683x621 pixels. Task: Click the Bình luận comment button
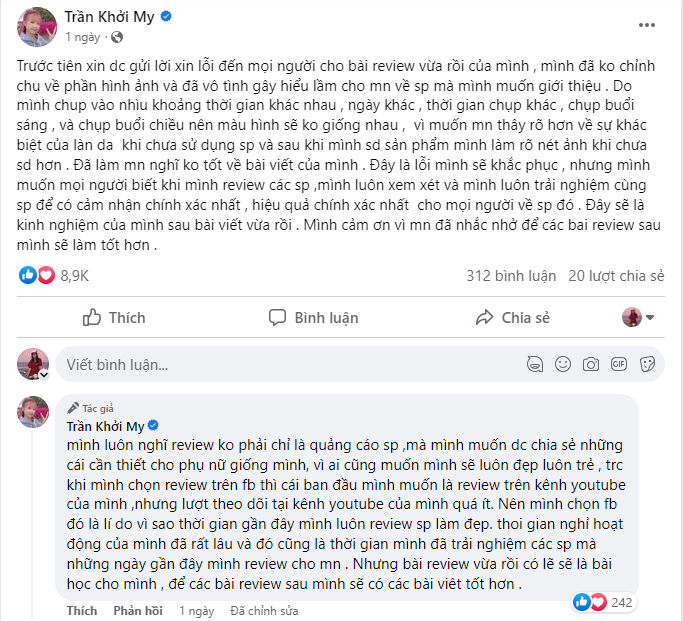[313, 317]
